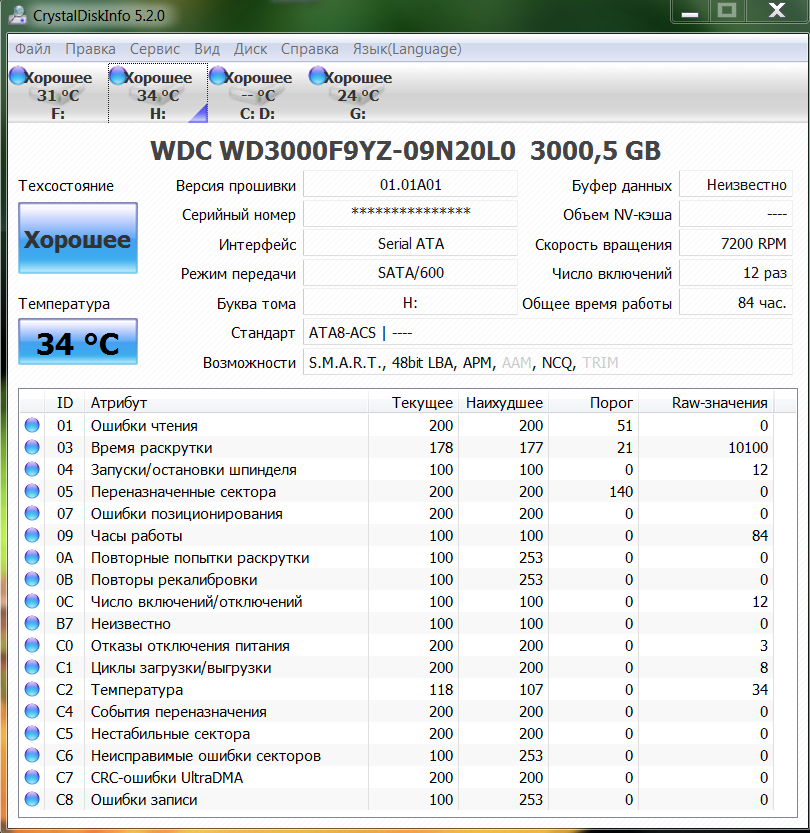Screen dimensions: 810x833
Task: Click the masked serial number field
Action: (411, 214)
